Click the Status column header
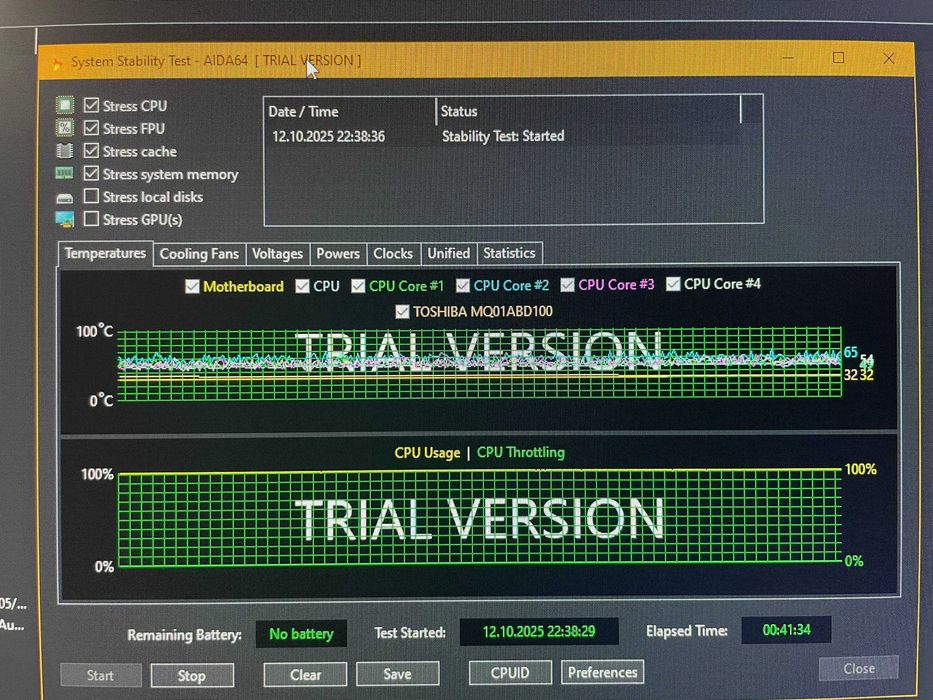933x700 pixels. pyautogui.click(x=588, y=111)
